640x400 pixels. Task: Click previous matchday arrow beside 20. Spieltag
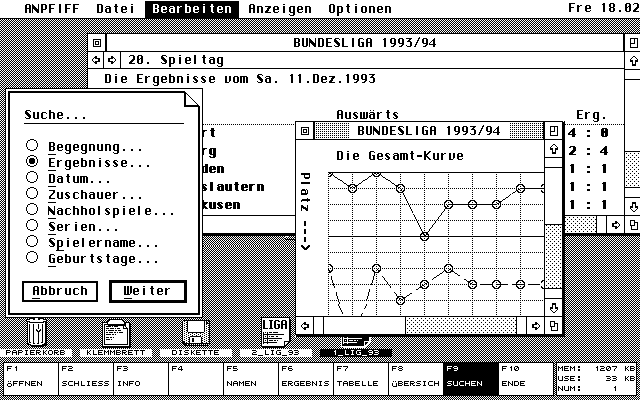(x=97, y=60)
